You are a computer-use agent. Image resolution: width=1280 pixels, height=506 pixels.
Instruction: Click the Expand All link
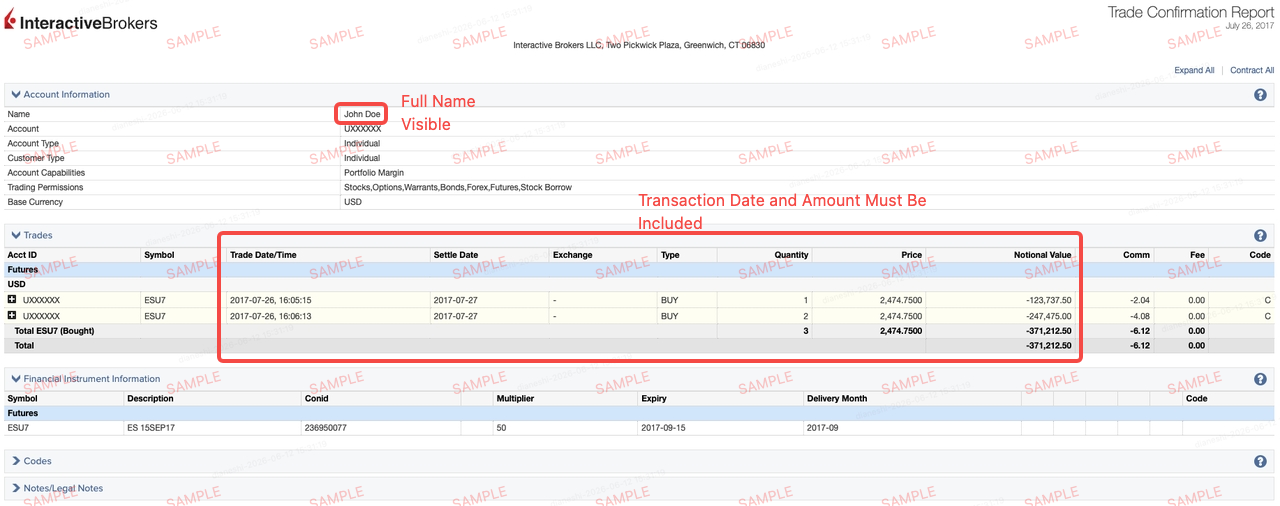[1194, 71]
